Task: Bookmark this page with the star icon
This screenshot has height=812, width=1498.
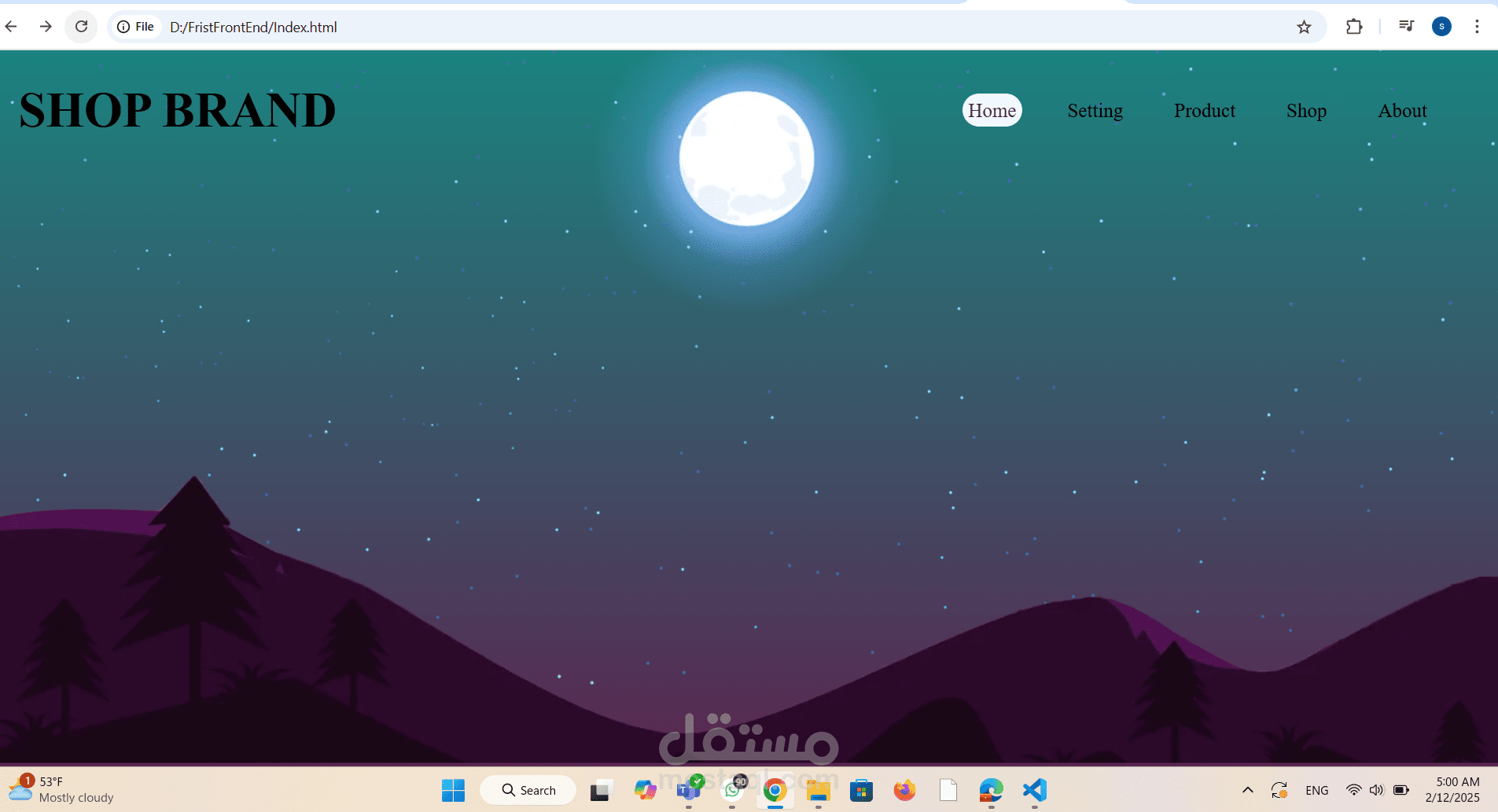Action: 1304,27
